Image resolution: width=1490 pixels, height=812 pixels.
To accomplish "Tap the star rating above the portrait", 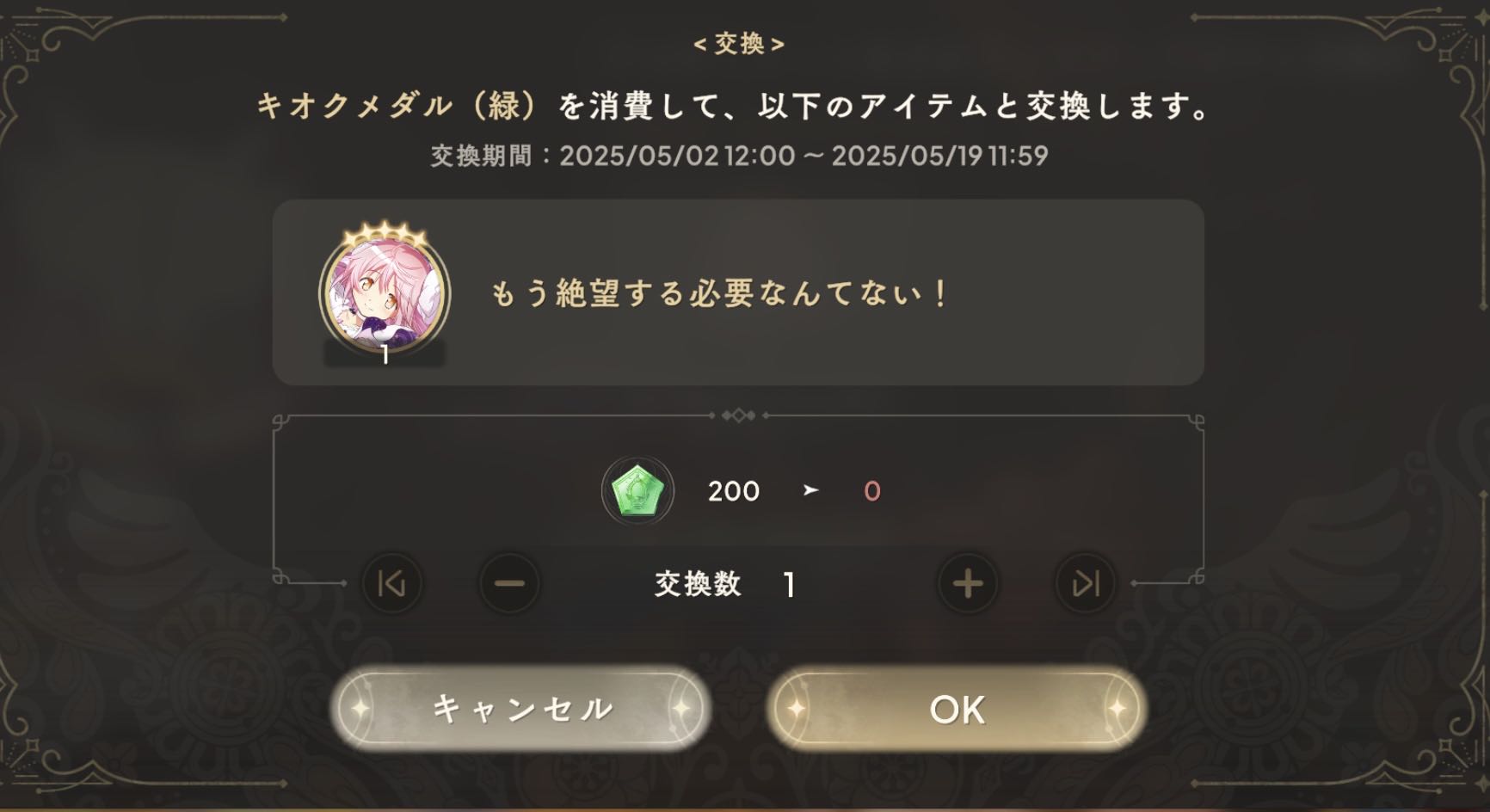I will pyautogui.click(x=385, y=233).
